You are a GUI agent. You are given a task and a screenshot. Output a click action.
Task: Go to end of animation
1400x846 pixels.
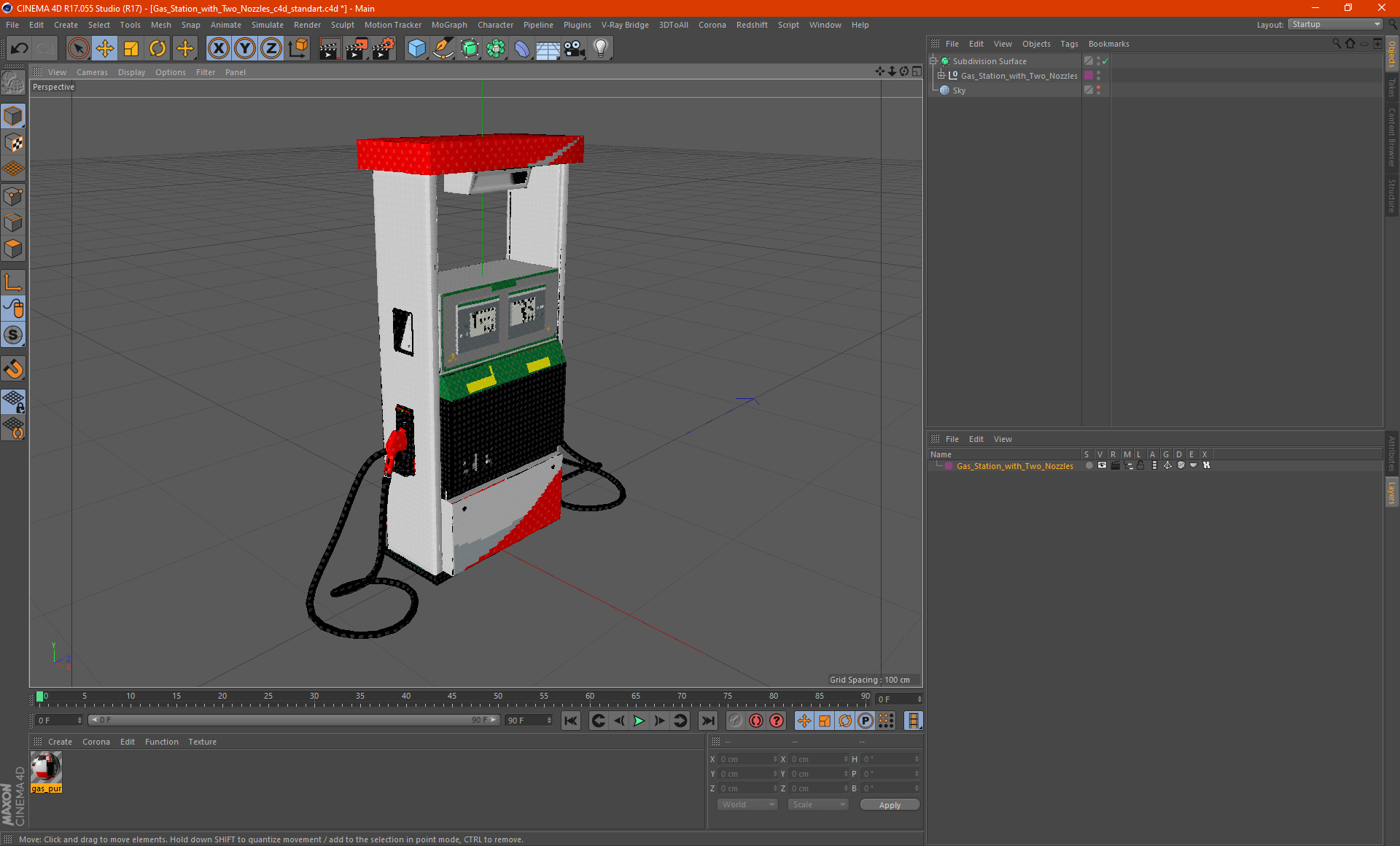click(x=707, y=721)
